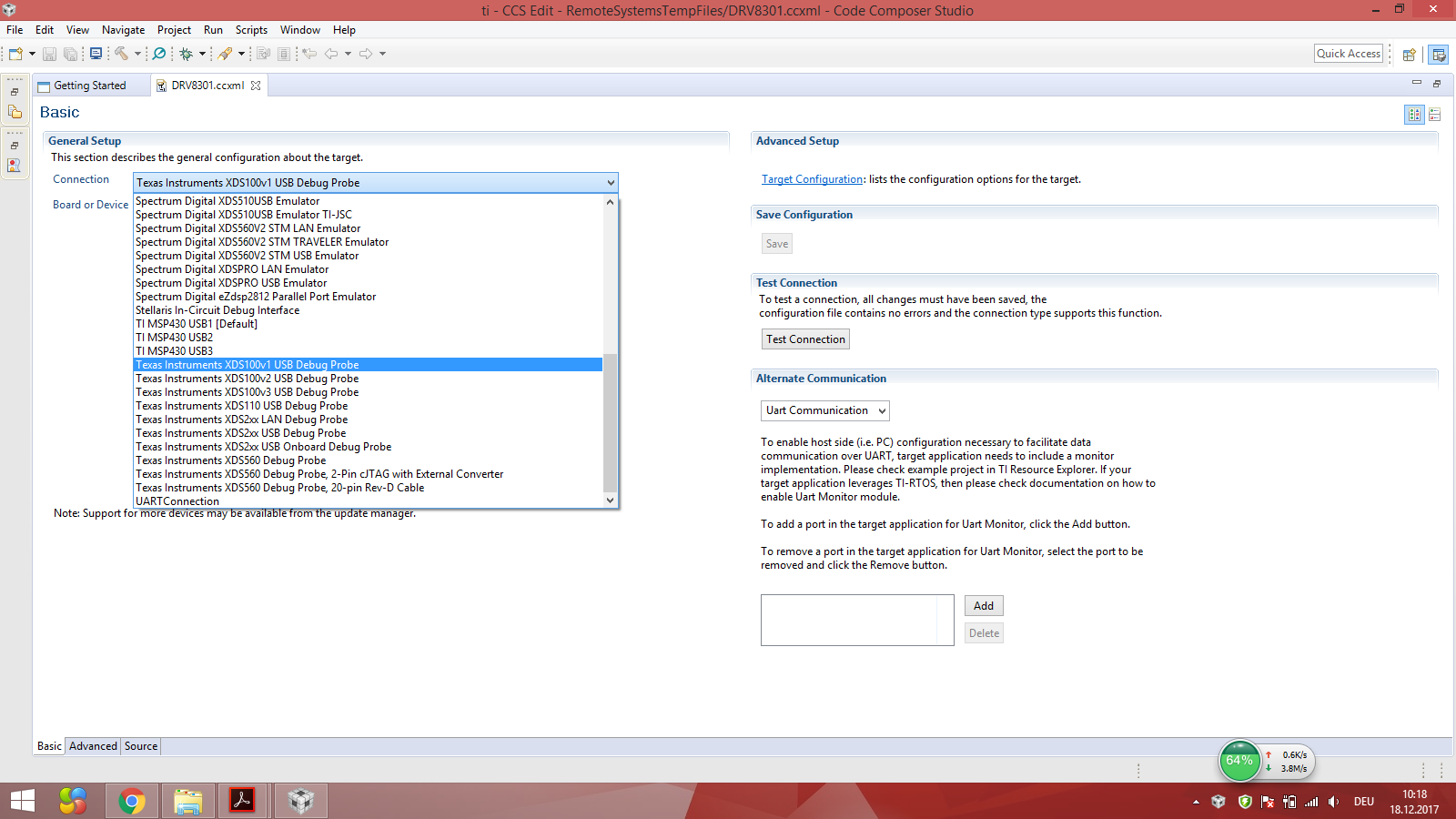This screenshot has height=819, width=1456.
Task: Open Google Chrome from taskbar
Action: pyautogui.click(x=132, y=801)
